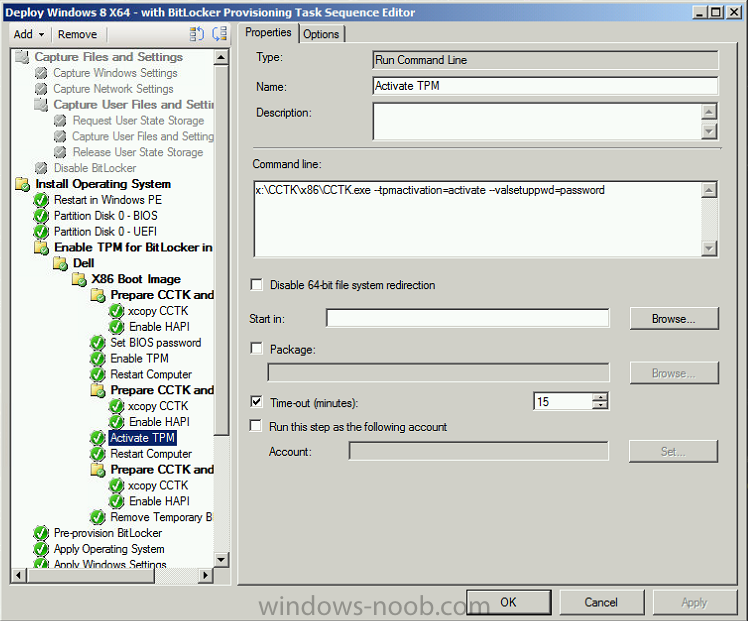Click the tree horizontal scroll left arrow
Viewport: 748px width, 621px height.
pos(19,575)
